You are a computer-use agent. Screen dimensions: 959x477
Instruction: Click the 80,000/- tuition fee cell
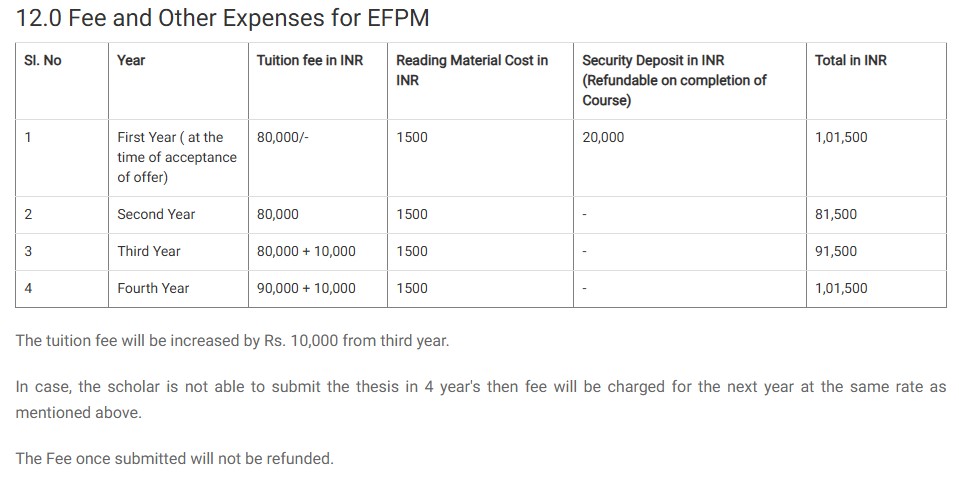click(283, 138)
